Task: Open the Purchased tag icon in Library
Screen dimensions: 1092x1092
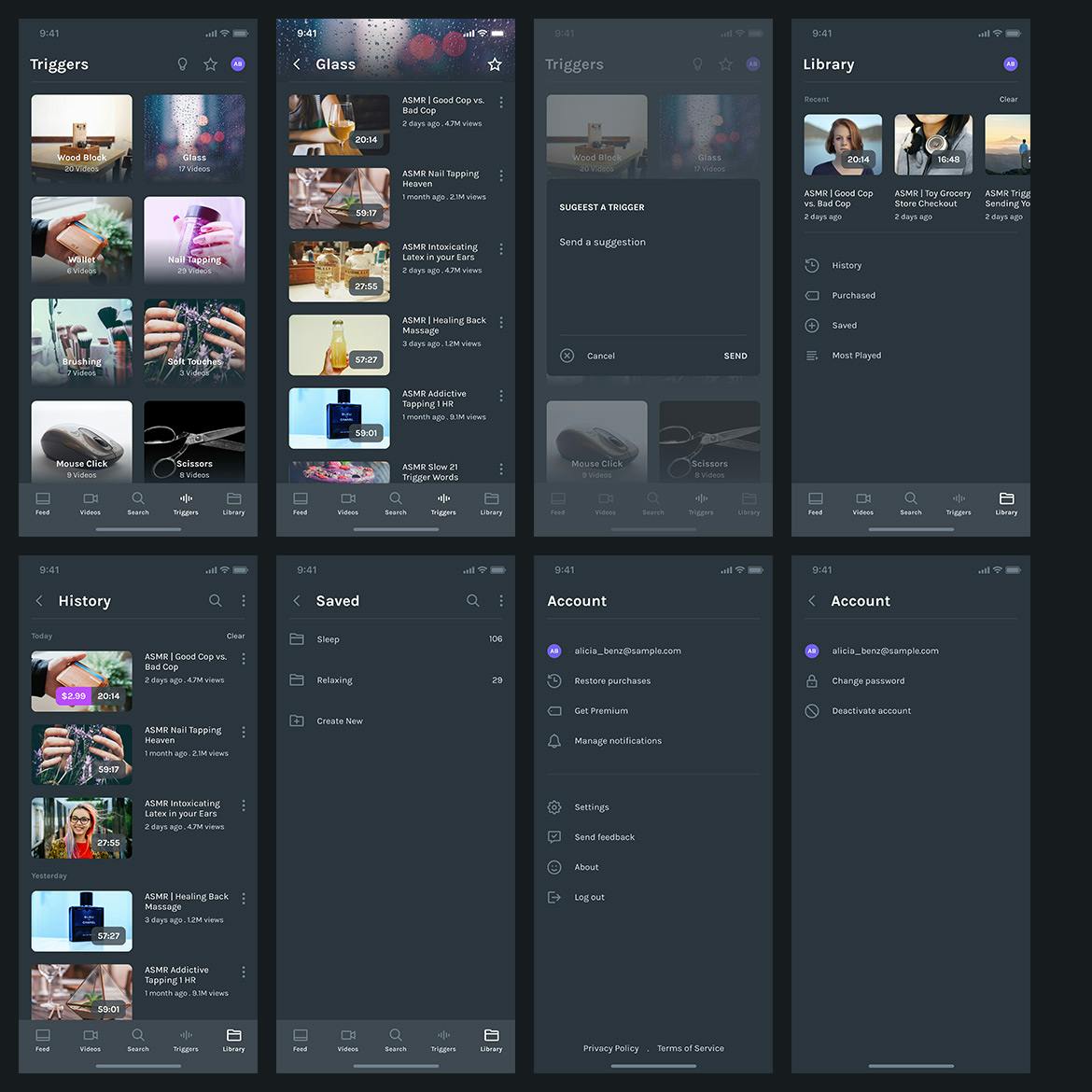Action: tap(812, 295)
